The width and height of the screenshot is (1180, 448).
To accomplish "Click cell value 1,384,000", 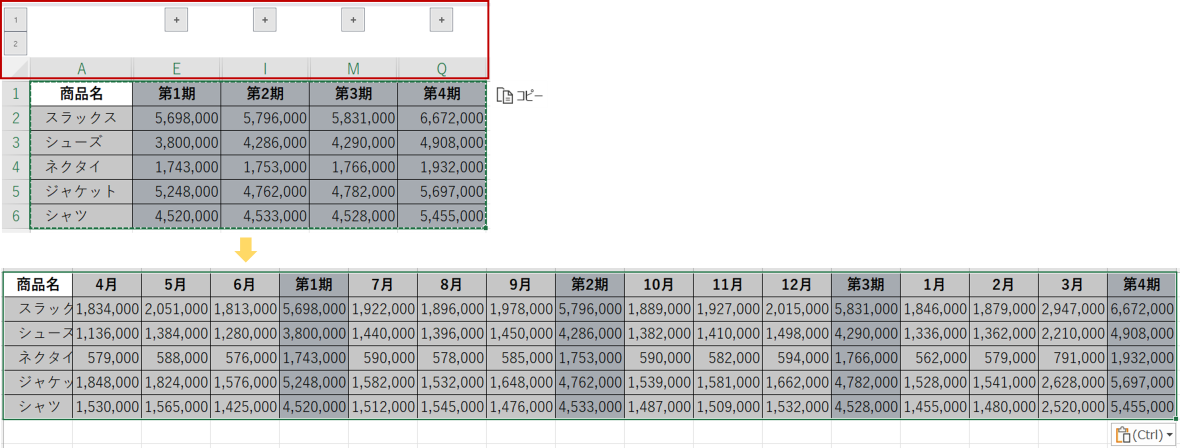I will [175, 334].
